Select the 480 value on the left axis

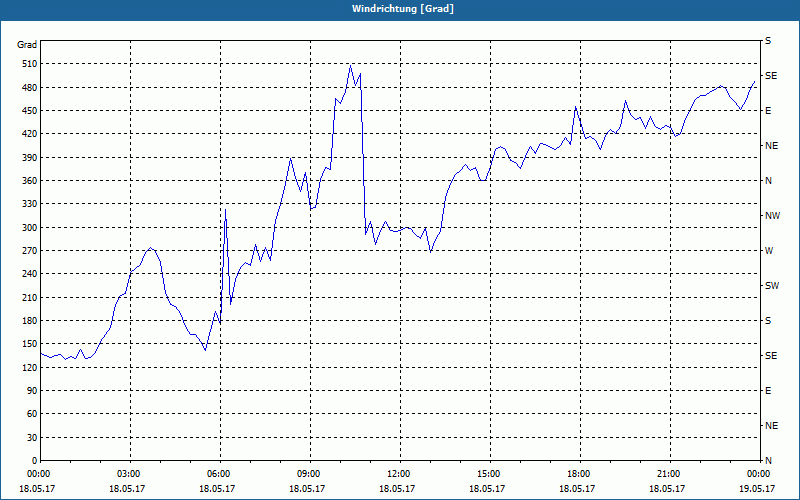point(30,88)
